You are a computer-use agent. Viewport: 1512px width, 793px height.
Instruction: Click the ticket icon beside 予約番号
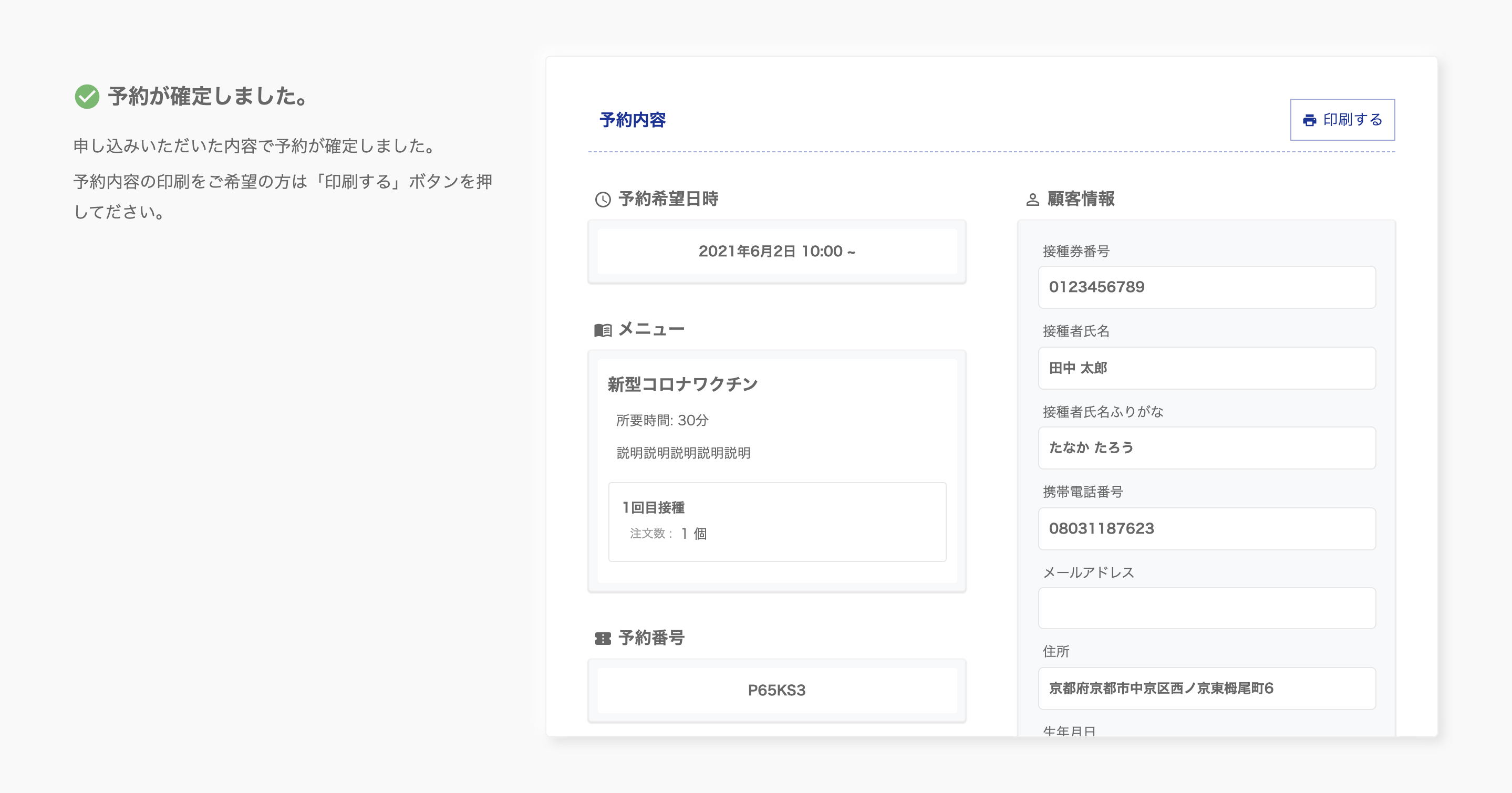603,638
